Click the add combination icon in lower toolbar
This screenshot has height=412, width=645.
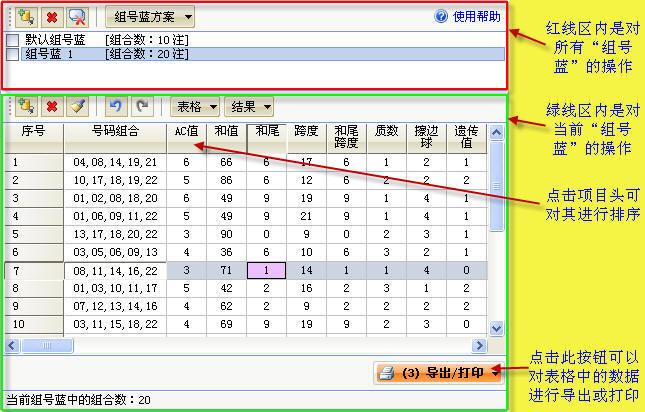click(x=27, y=106)
